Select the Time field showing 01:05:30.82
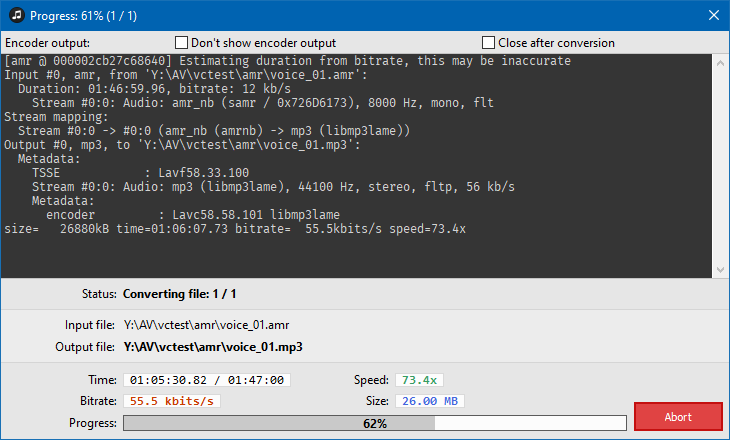The height and width of the screenshot is (440, 730). pos(207,380)
